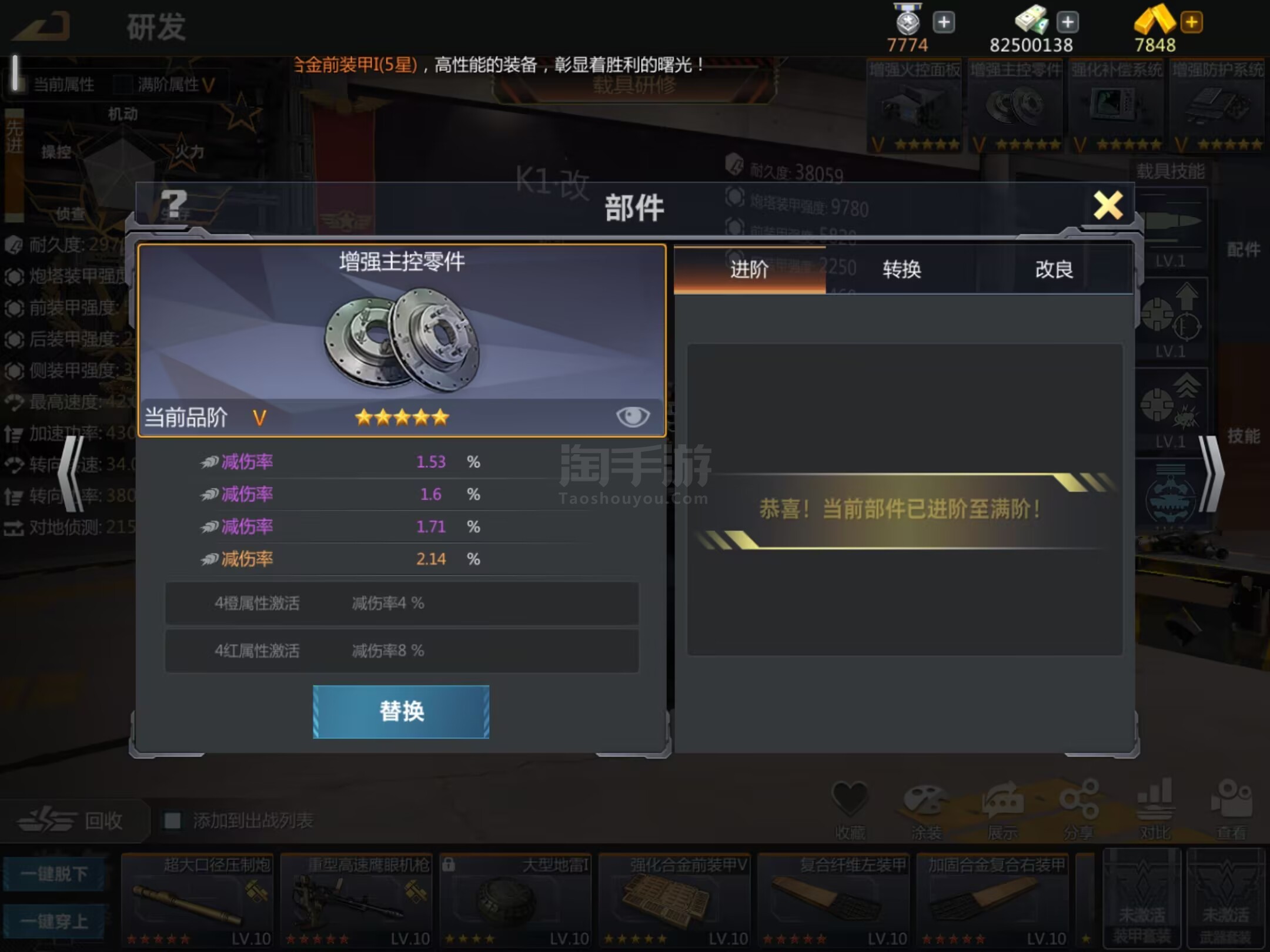Click the 回收 recycle button
1270x952 pixels.
coord(72,820)
